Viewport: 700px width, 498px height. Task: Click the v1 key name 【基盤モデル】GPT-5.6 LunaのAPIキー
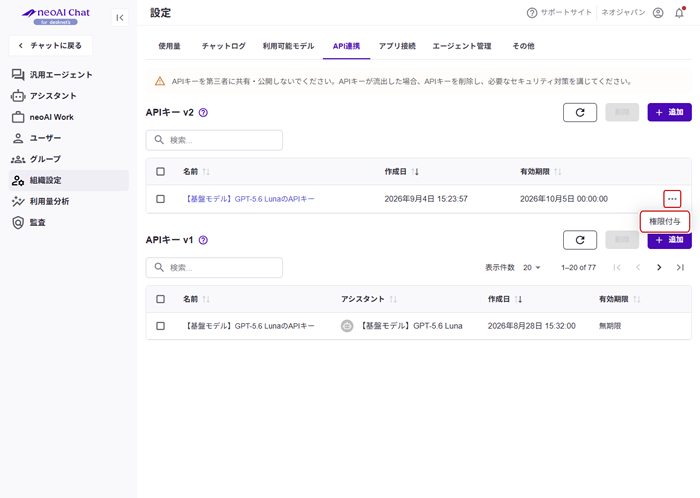click(x=249, y=326)
